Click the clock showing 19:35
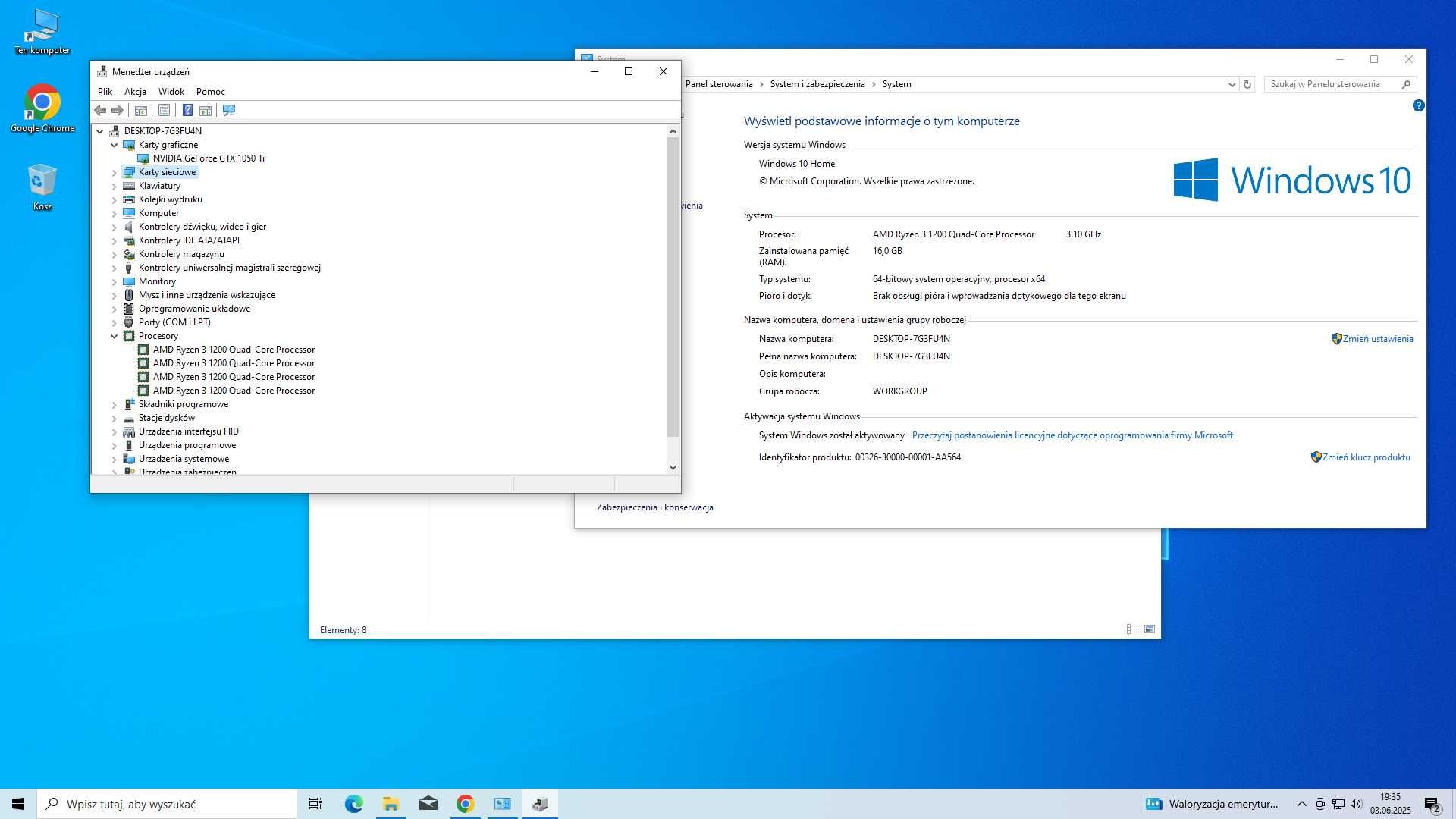This screenshot has height=819, width=1456. click(x=1391, y=797)
